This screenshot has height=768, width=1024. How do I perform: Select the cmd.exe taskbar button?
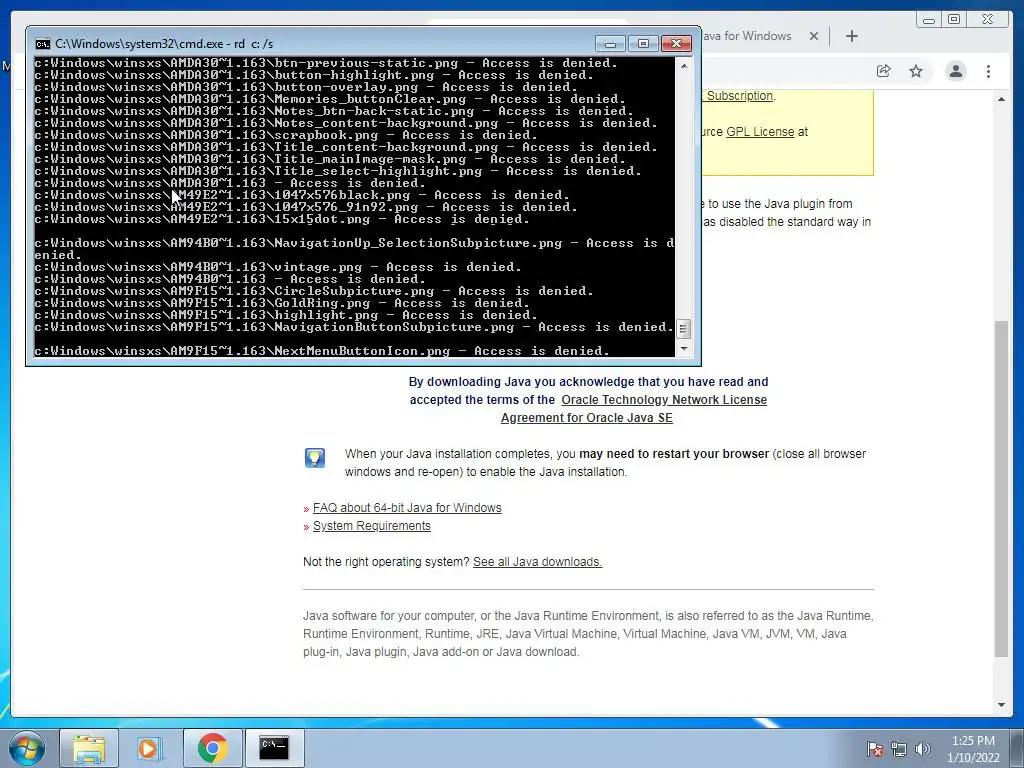point(274,748)
